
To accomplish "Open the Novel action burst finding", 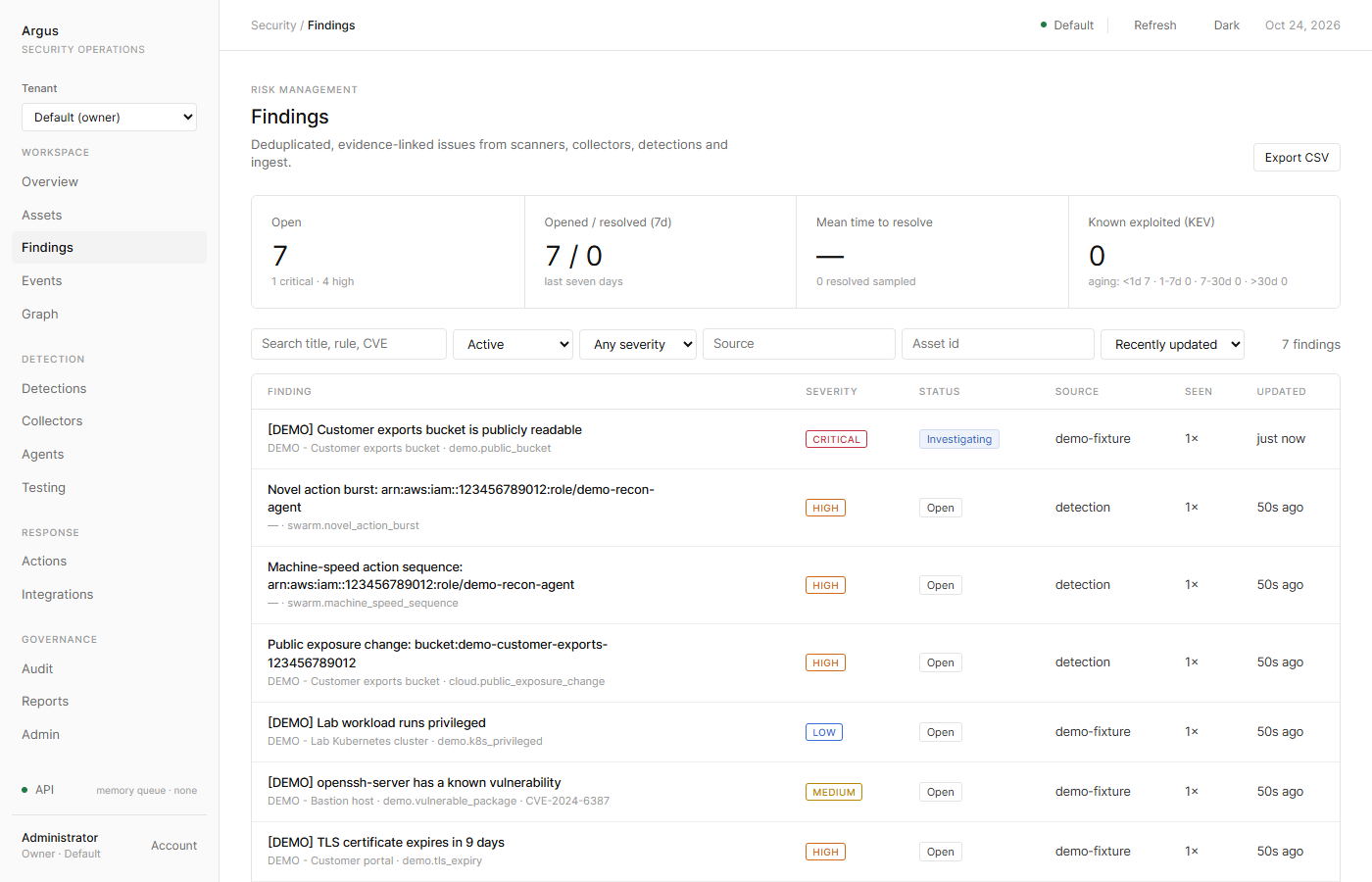I will point(796,508).
